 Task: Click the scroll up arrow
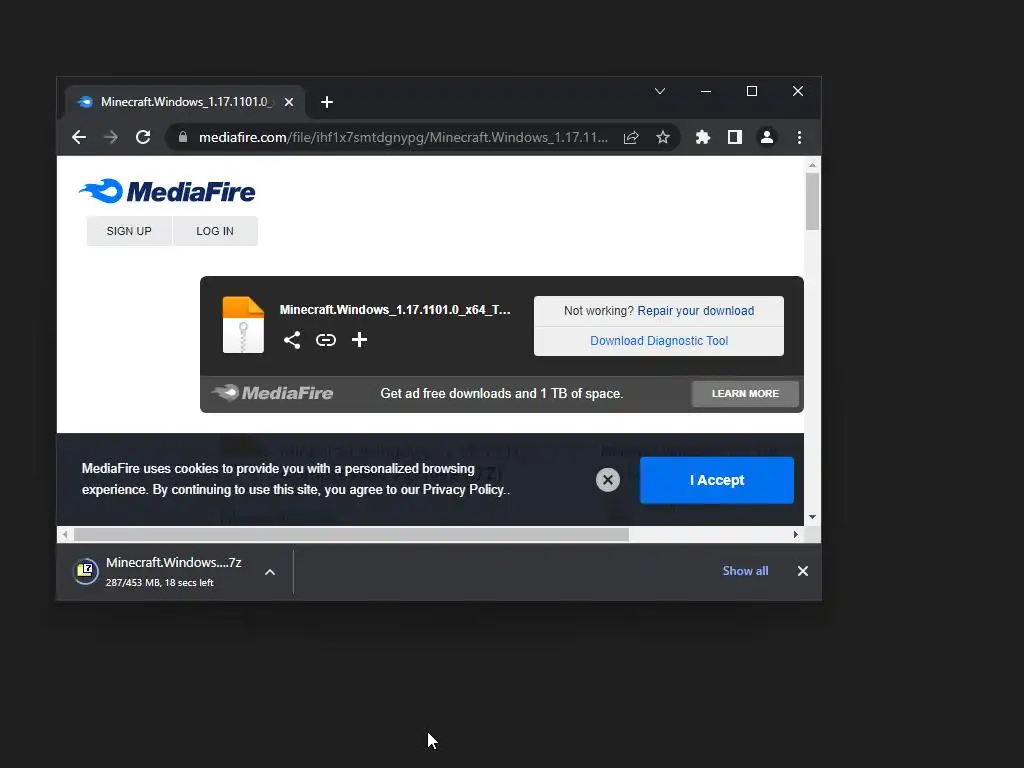point(812,165)
